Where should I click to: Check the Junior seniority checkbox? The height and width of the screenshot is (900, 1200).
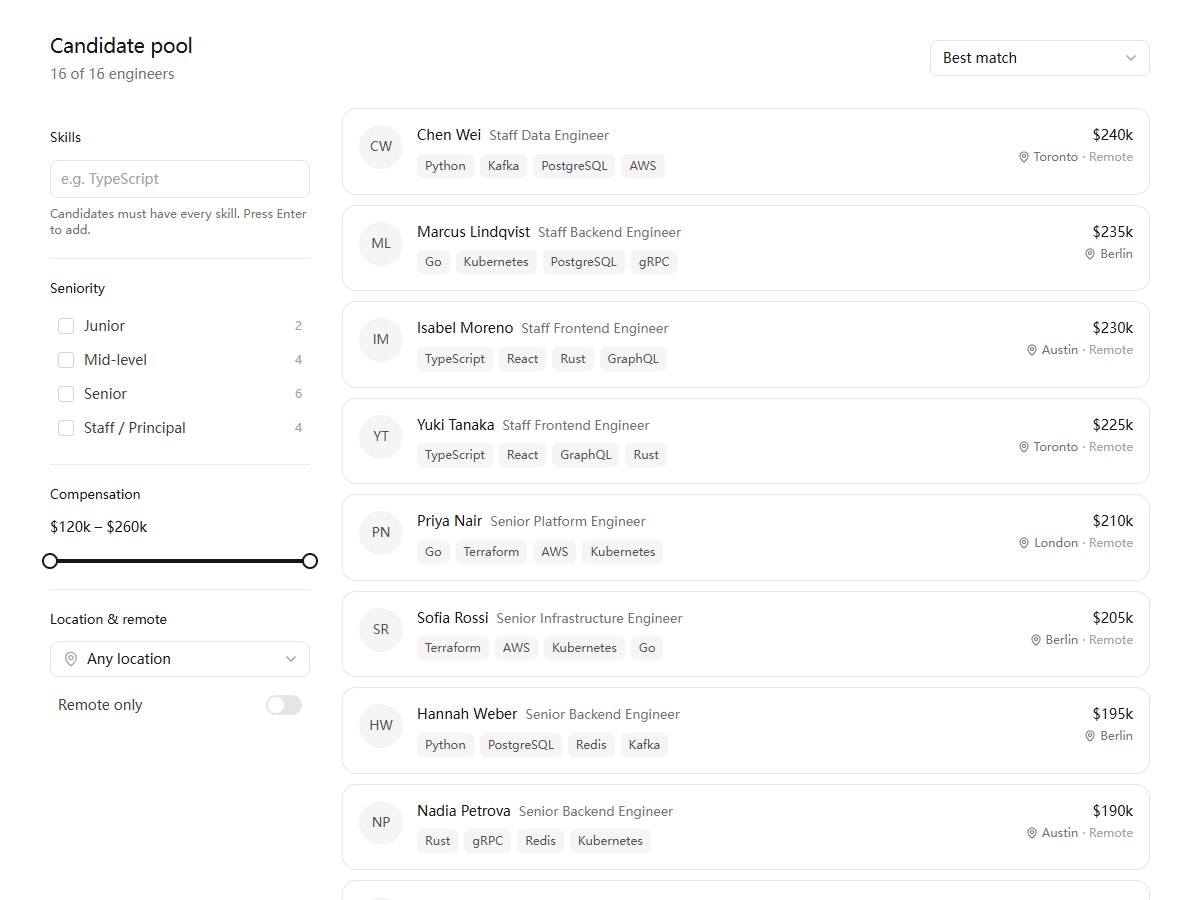click(x=66, y=326)
